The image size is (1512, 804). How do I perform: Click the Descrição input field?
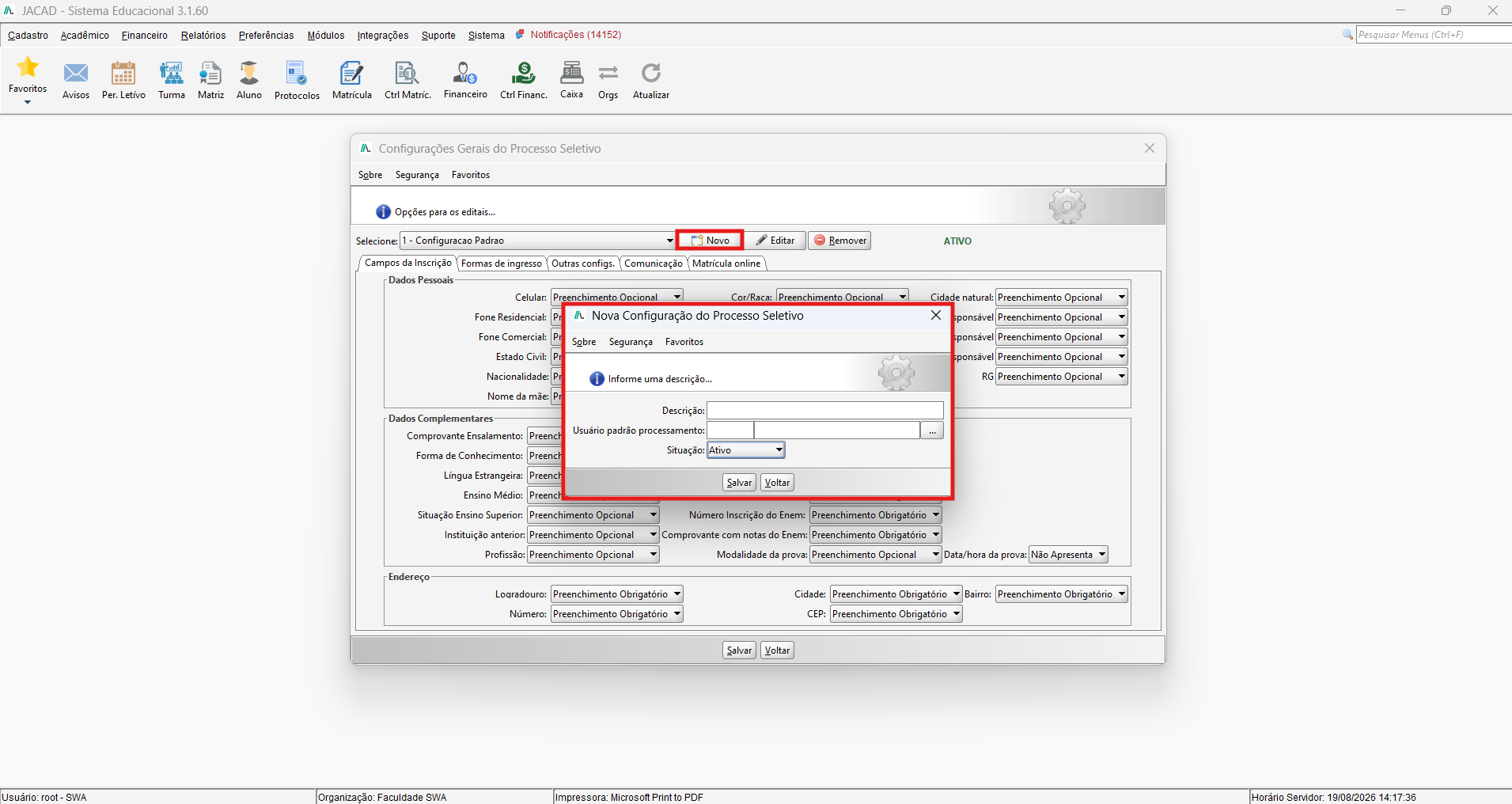pos(824,411)
